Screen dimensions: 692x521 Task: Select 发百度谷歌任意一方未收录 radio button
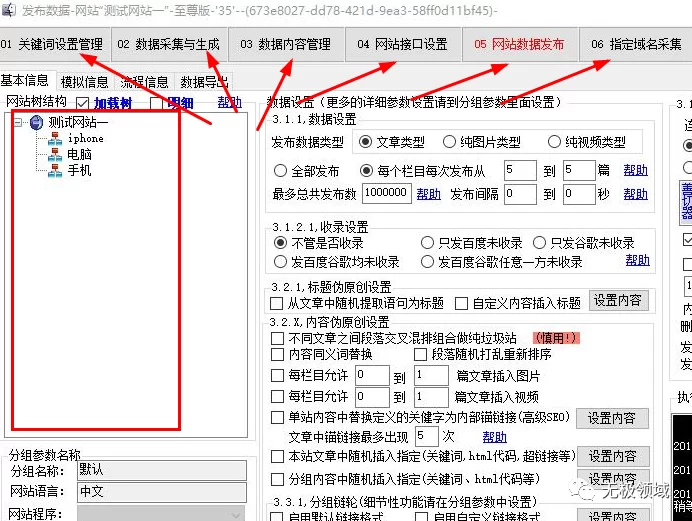427,262
